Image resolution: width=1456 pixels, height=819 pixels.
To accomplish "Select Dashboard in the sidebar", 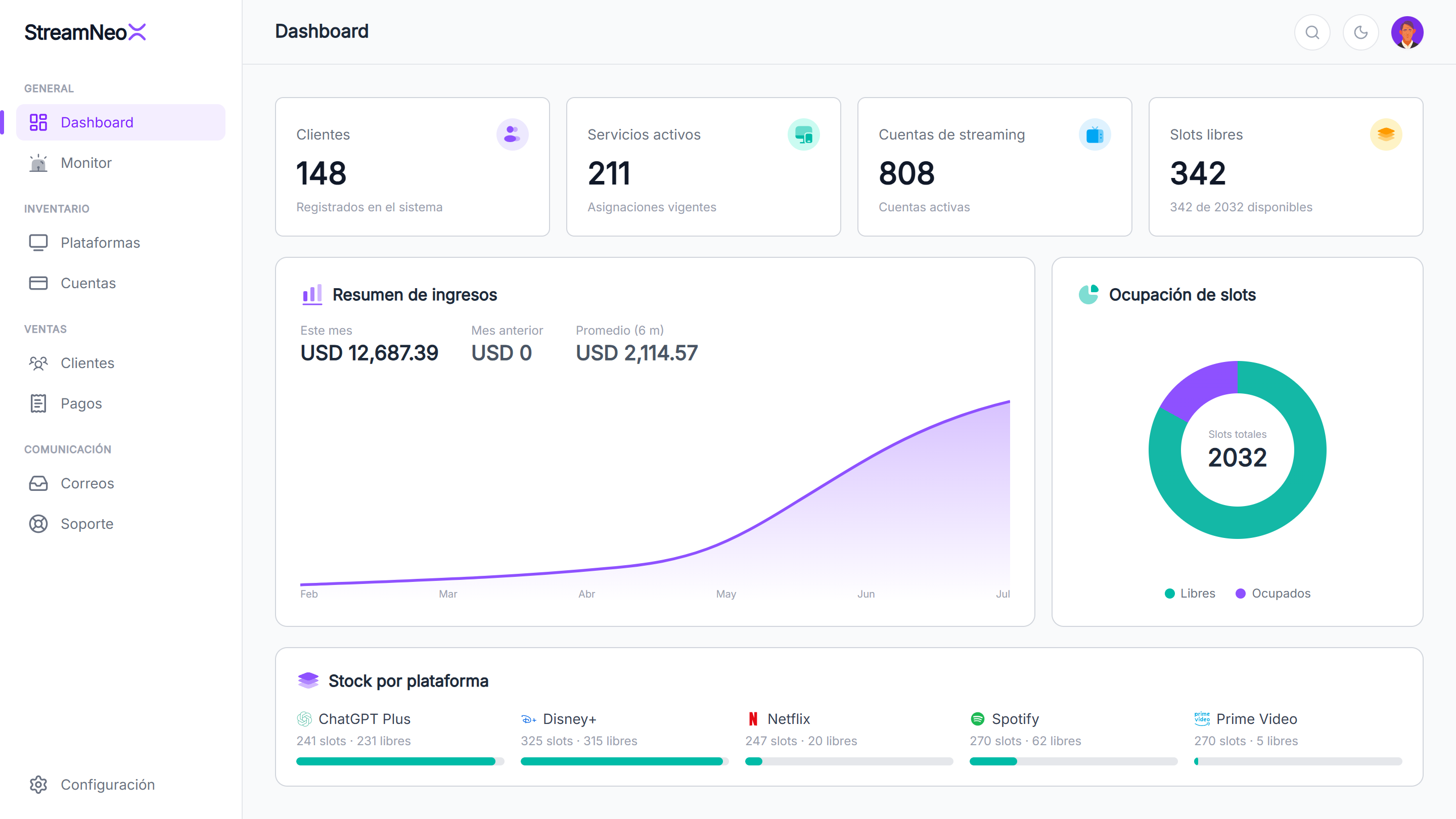I will click(x=121, y=122).
